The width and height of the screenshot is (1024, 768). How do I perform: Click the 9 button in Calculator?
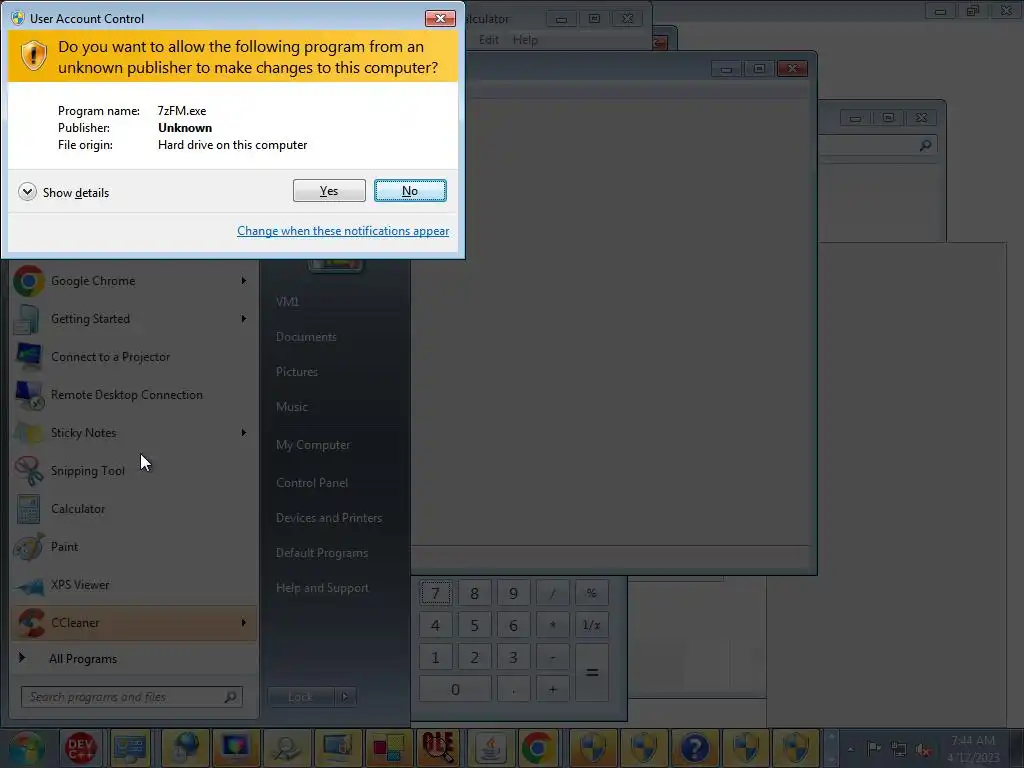point(513,593)
